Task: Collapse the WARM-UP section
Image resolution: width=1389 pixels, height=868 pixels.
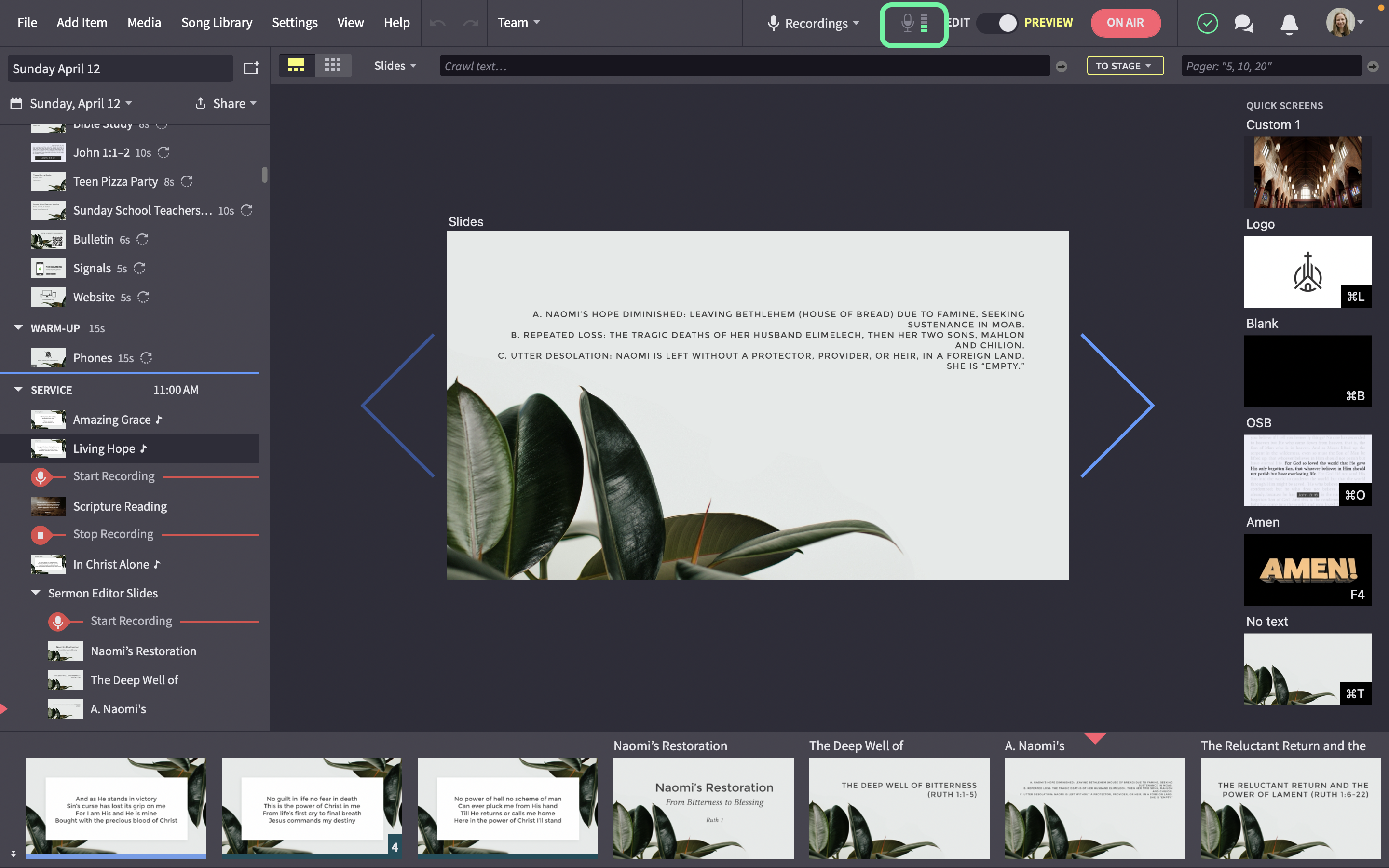Action: (x=18, y=328)
